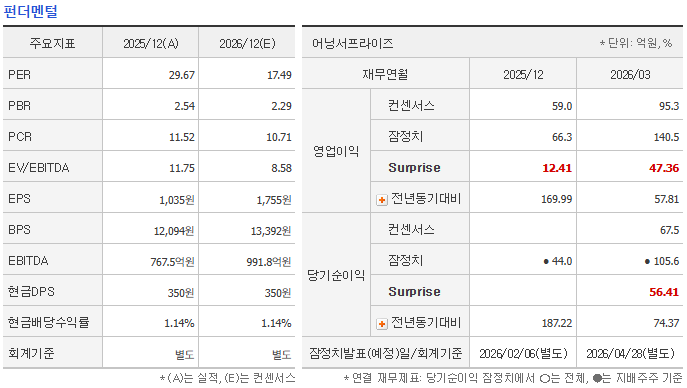Click EPS value 1,035원

177,200
